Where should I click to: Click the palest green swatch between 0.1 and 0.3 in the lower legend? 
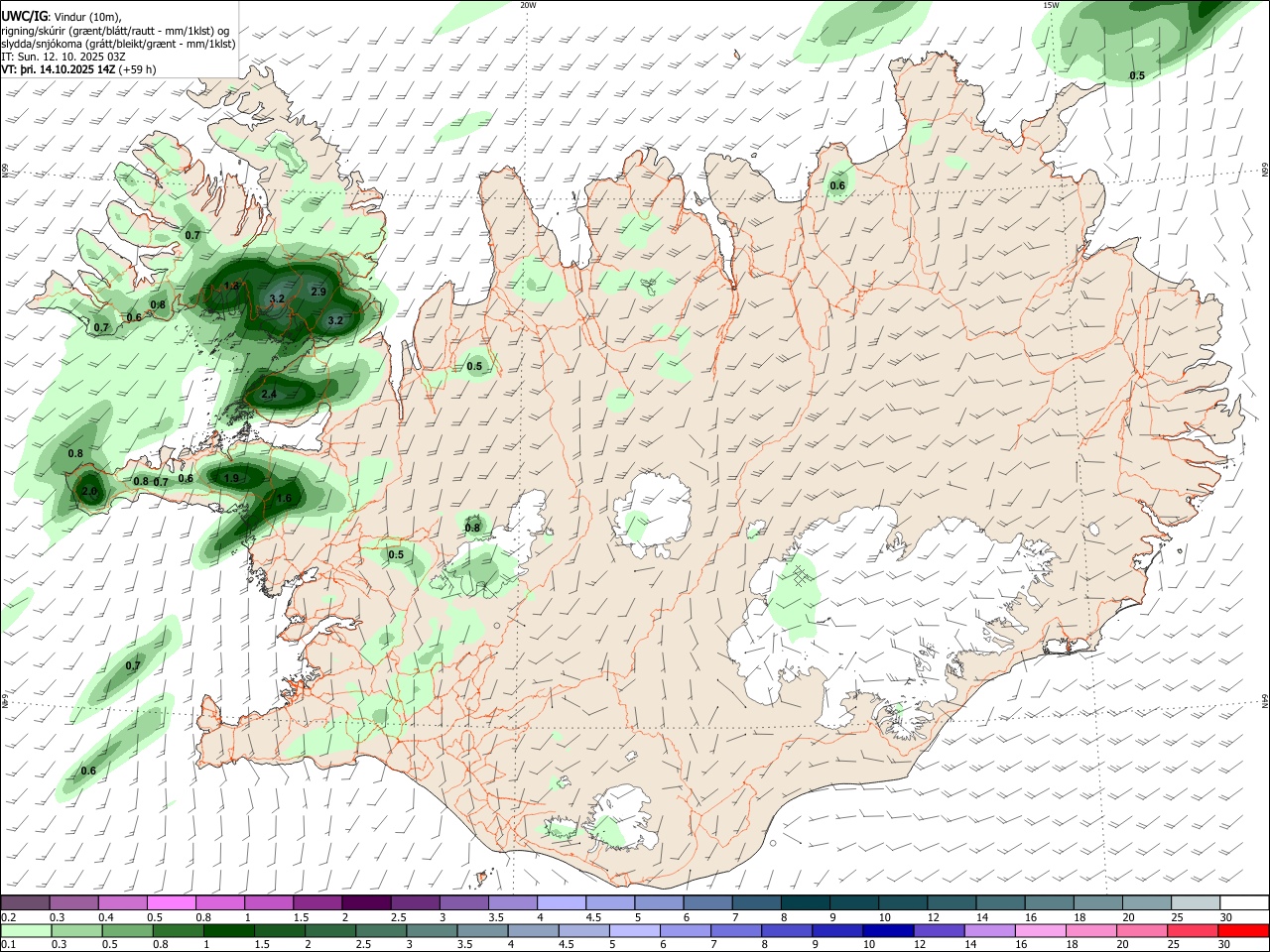pos(26,930)
